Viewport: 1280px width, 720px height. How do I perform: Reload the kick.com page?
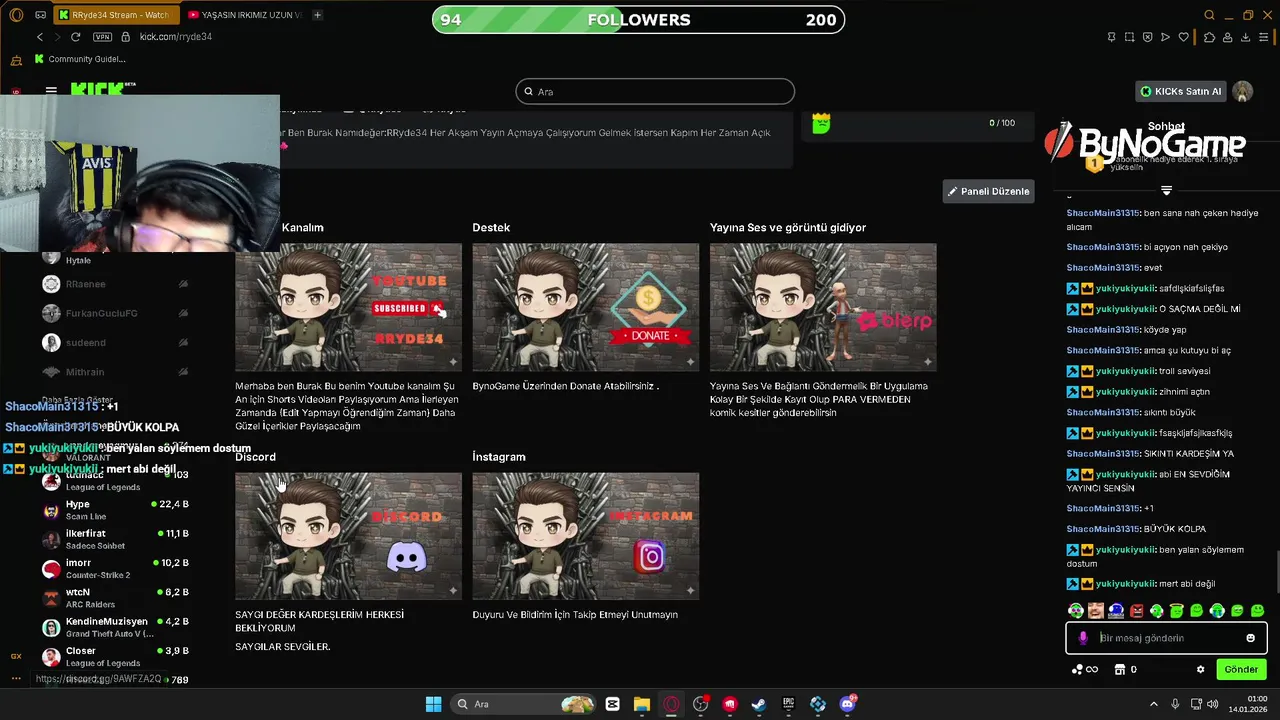(x=75, y=37)
